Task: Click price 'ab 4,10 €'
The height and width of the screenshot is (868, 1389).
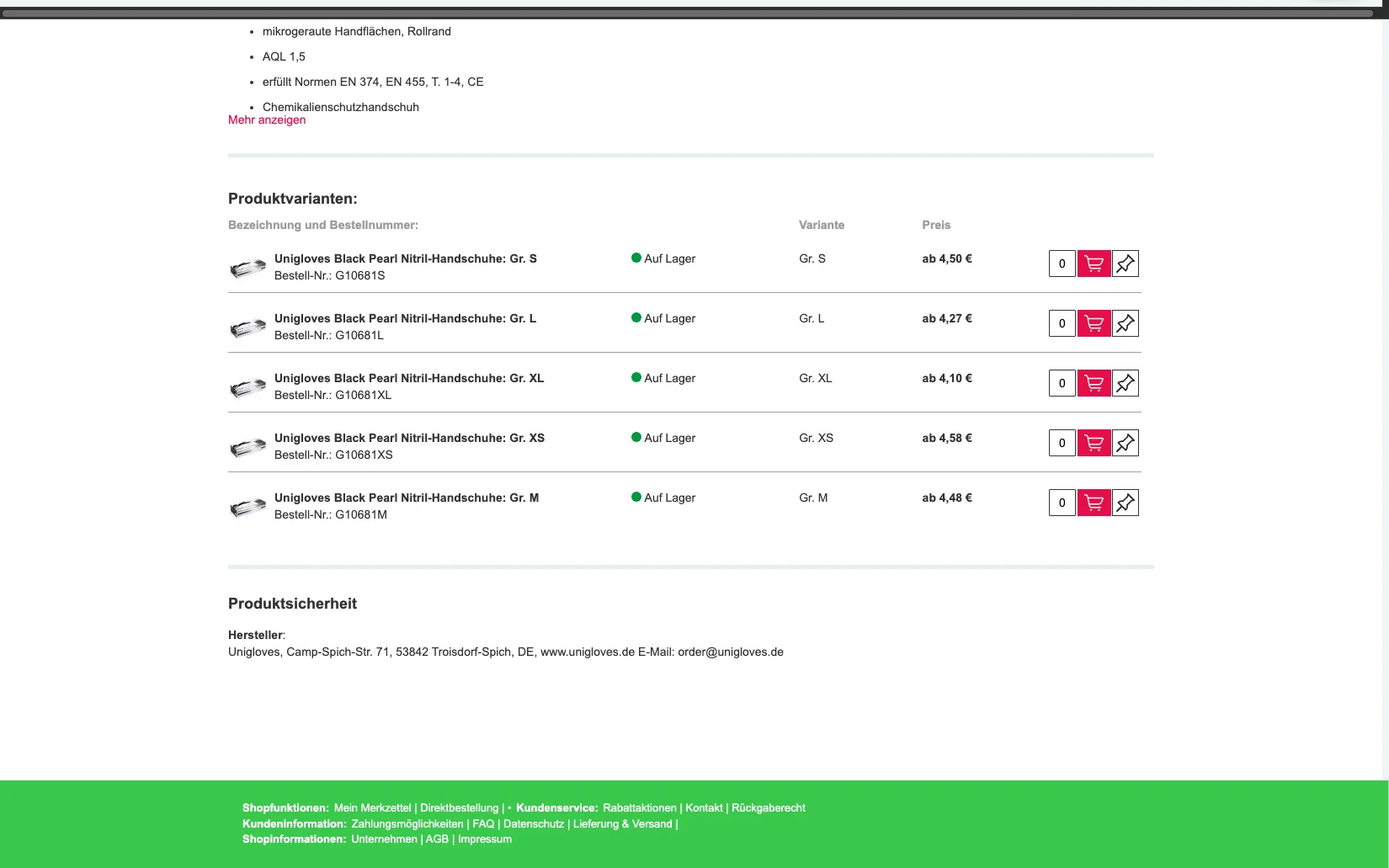Action: pos(947,378)
